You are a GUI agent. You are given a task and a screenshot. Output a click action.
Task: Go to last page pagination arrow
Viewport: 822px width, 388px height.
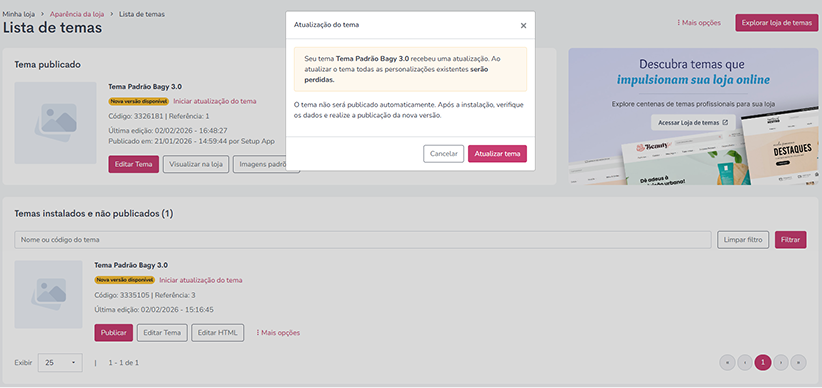pos(798,362)
